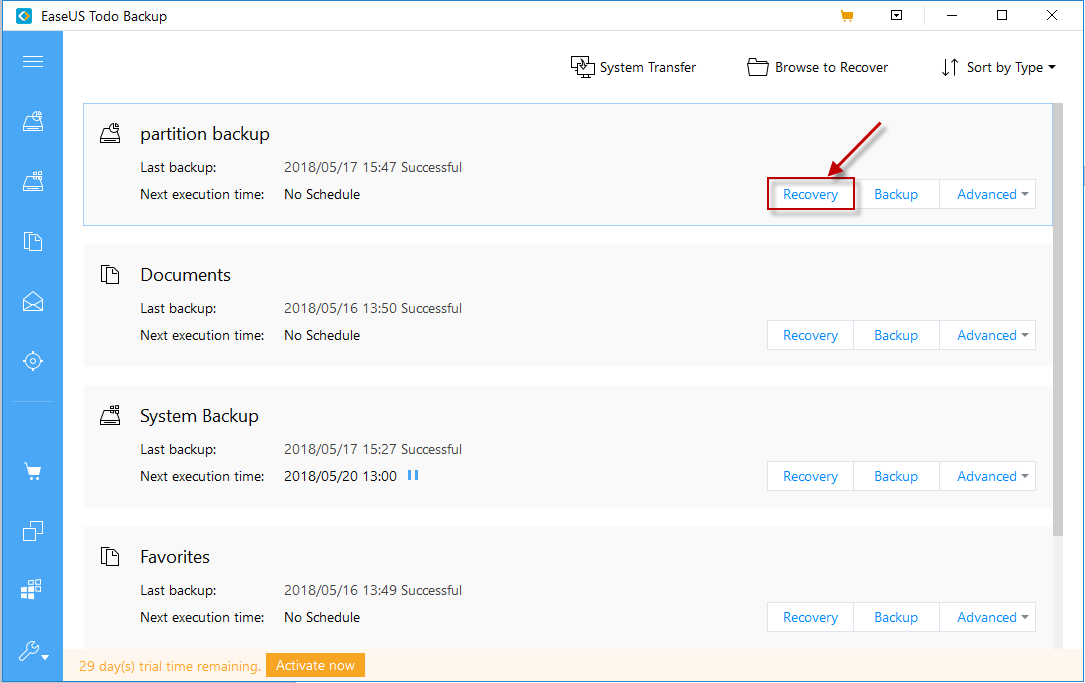The image size is (1085, 683).
Task: Run Backup for System Backup
Action: click(896, 477)
